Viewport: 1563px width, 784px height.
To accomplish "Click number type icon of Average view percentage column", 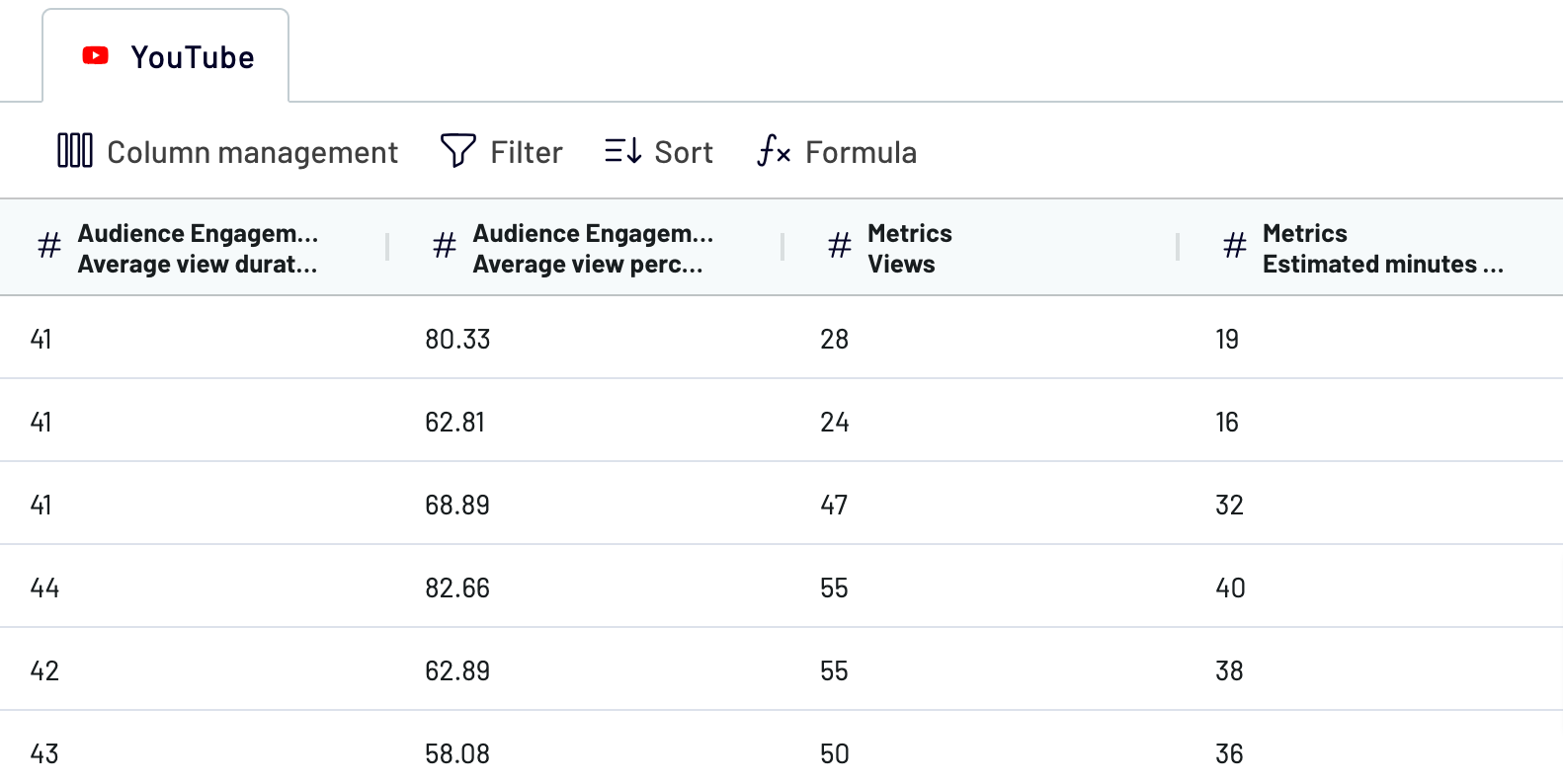I will click(445, 245).
